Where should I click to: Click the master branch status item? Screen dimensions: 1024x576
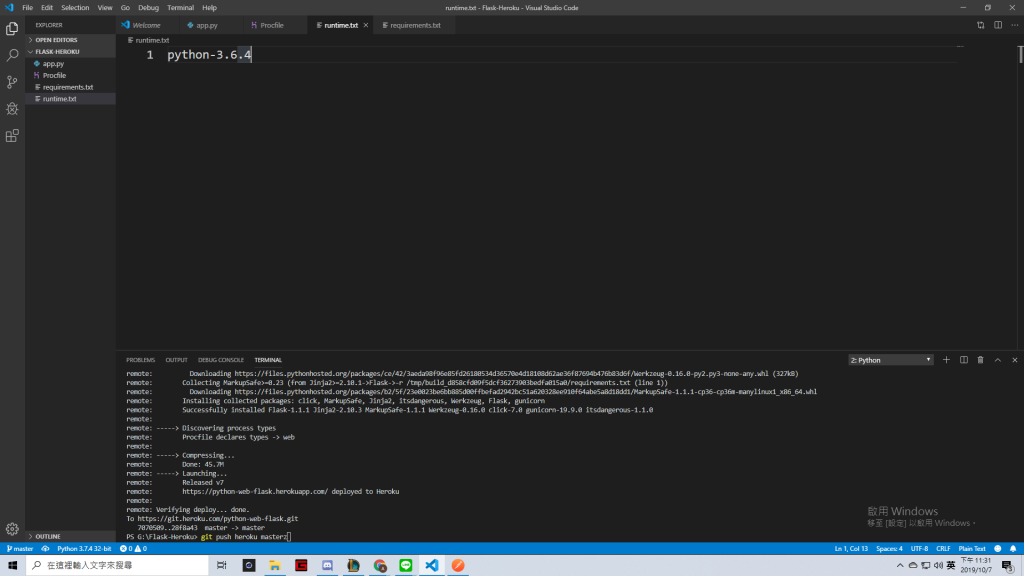(20, 549)
